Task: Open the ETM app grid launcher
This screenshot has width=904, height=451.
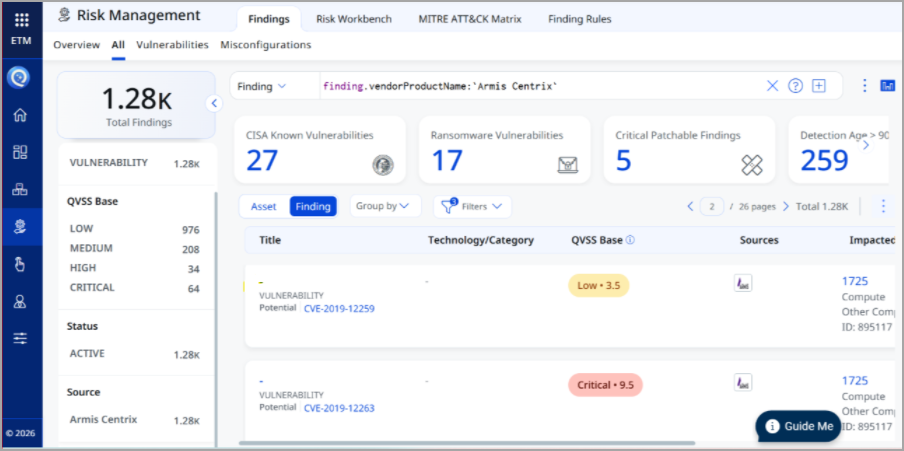Action: coord(20,20)
